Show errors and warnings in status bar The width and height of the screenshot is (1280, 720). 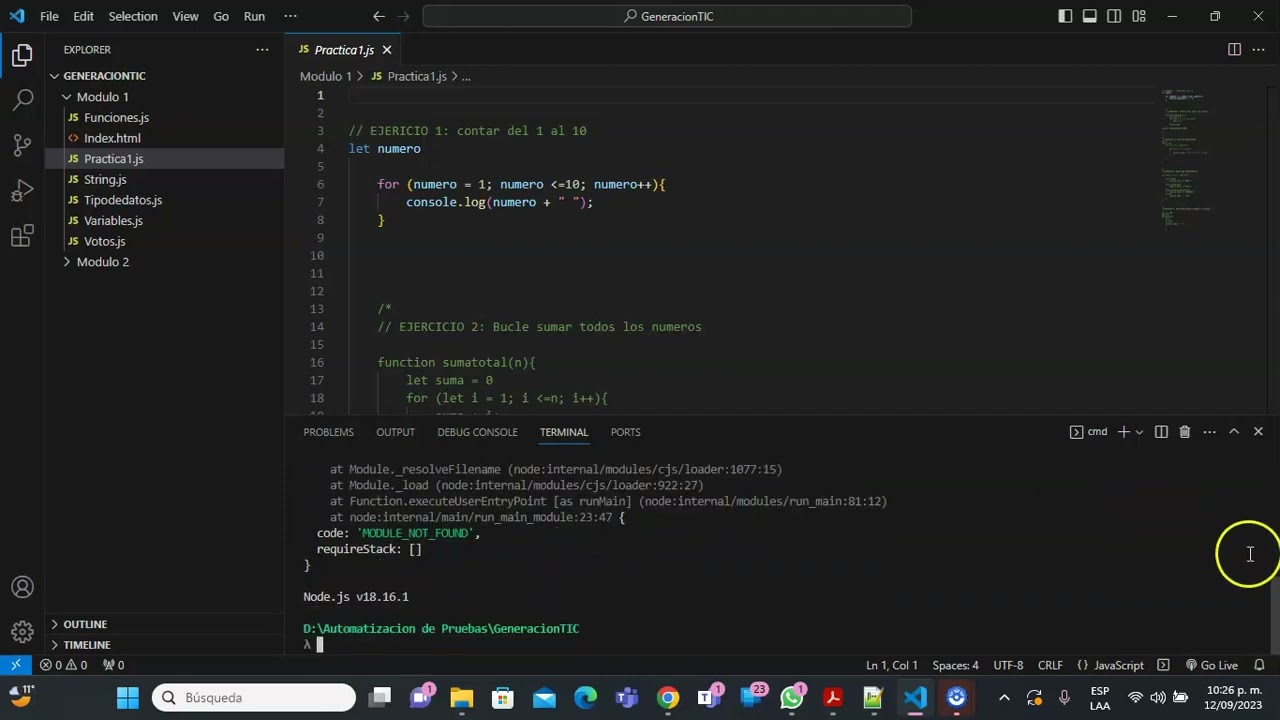pos(63,665)
